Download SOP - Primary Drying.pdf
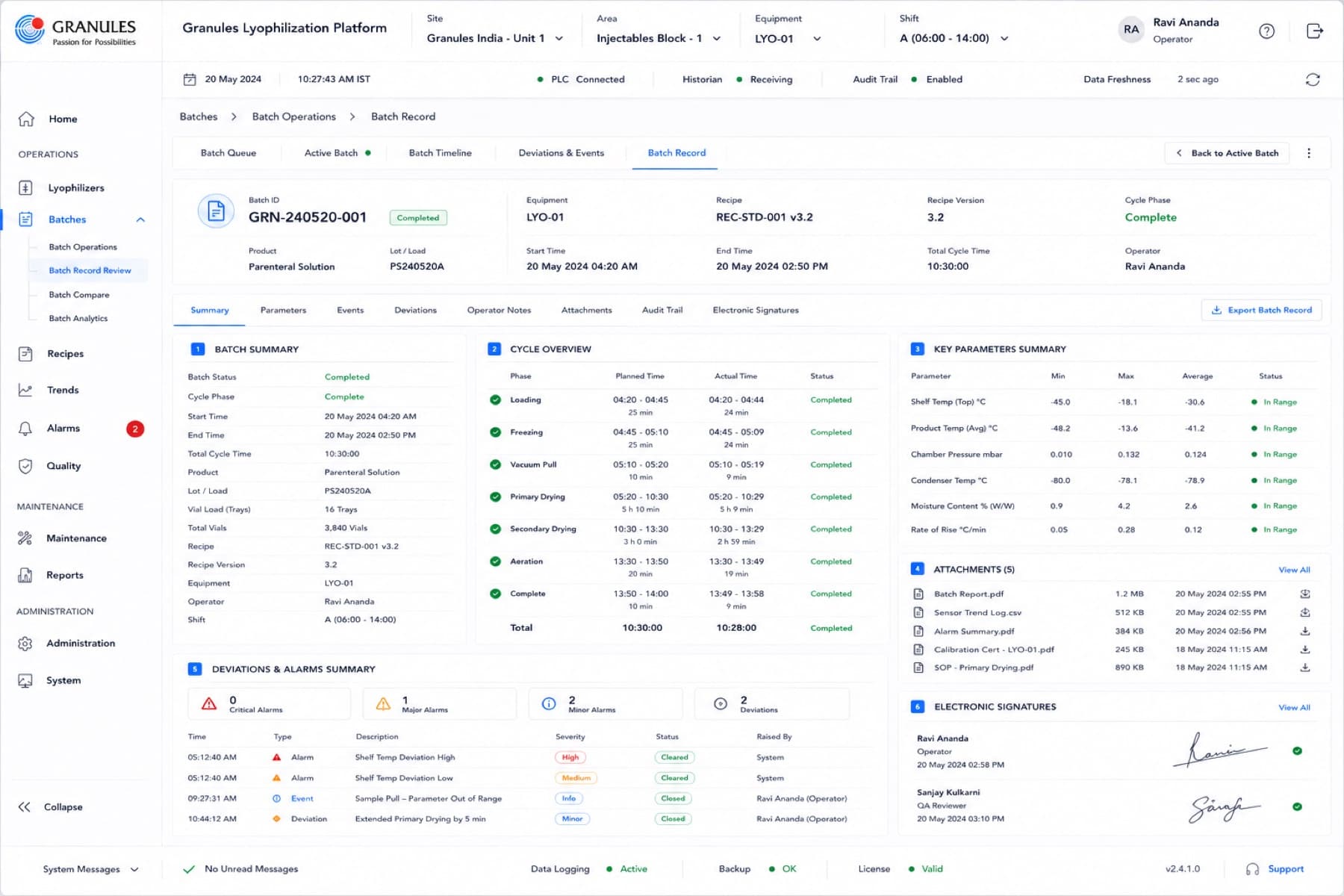 [x=1305, y=668]
